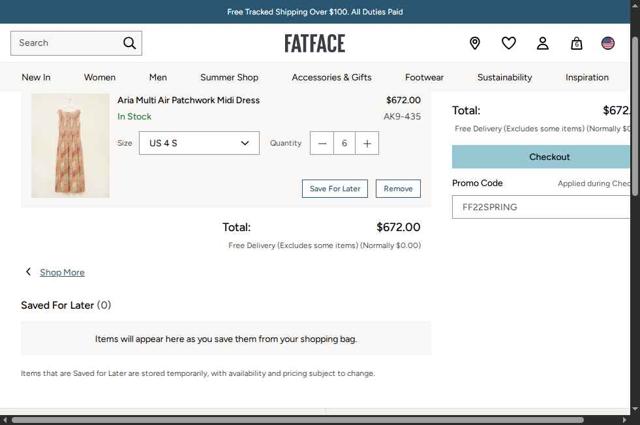640x425 pixels.
Task: Click the horizontal scrollbar left arrow
Action: [x=4, y=420]
